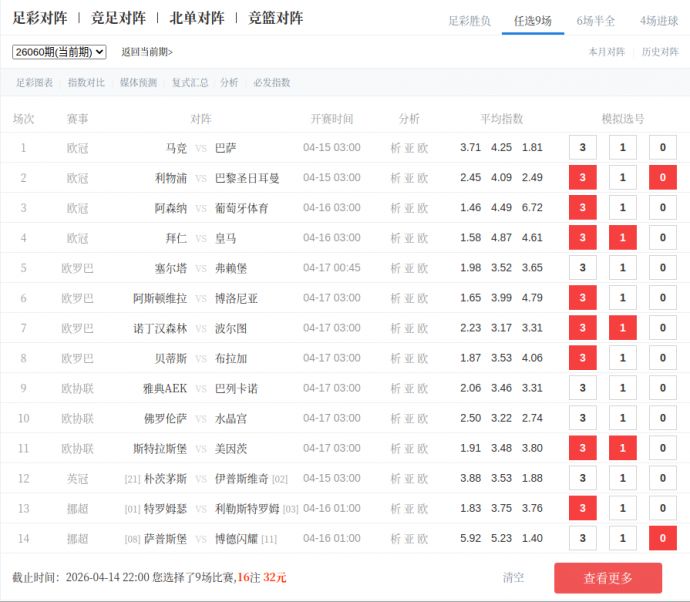
Task: Open the 必发指数 sub-menu item
Action: [x=272, y=83]
